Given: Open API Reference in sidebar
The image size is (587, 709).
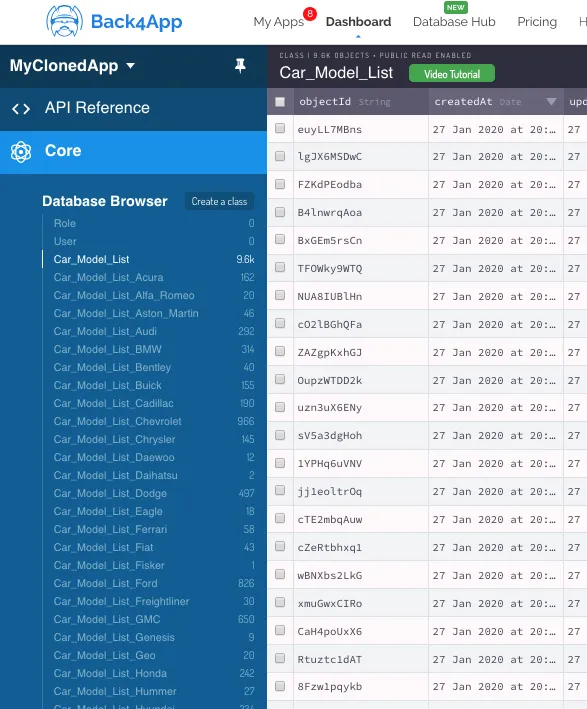Looking at the screenshot, I should coord(133,109).
